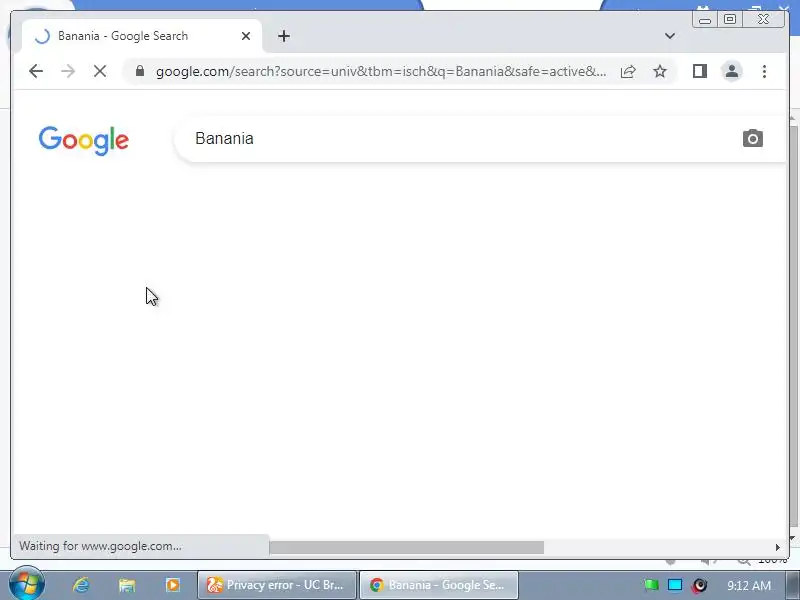The height and width of the screenshot is (600, 800).
Task: Open the 9:12 AM clock
Action: tap(748, 585)
